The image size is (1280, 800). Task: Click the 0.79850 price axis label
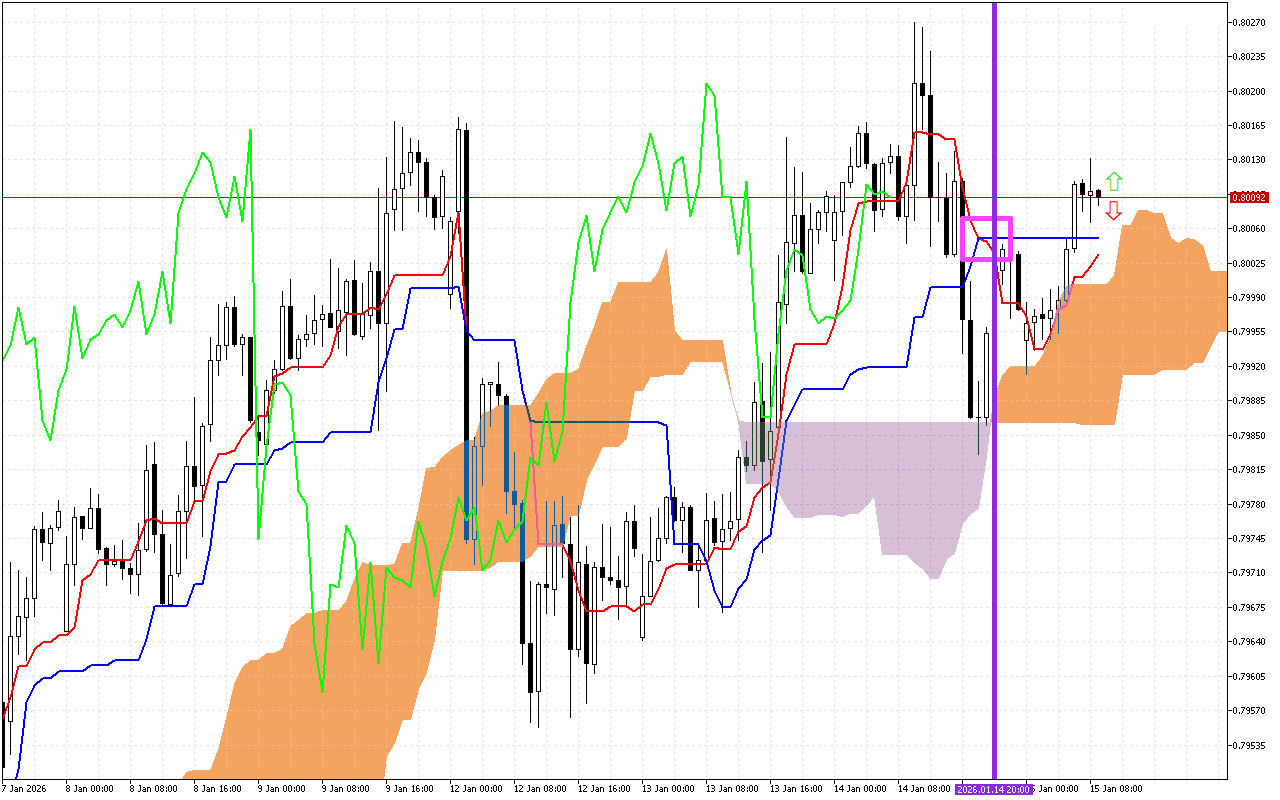1248,435
